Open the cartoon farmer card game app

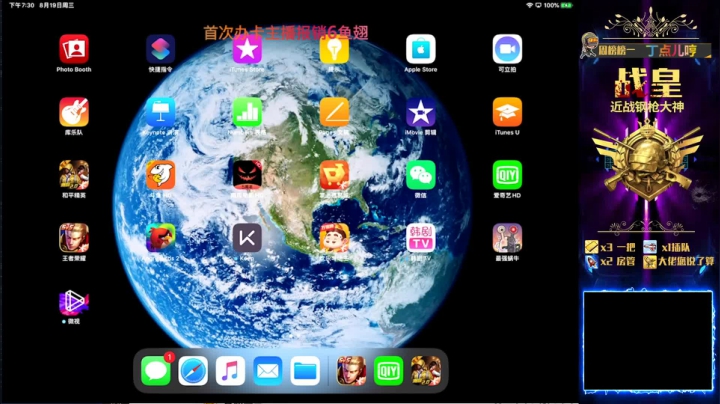coord(334,237)
